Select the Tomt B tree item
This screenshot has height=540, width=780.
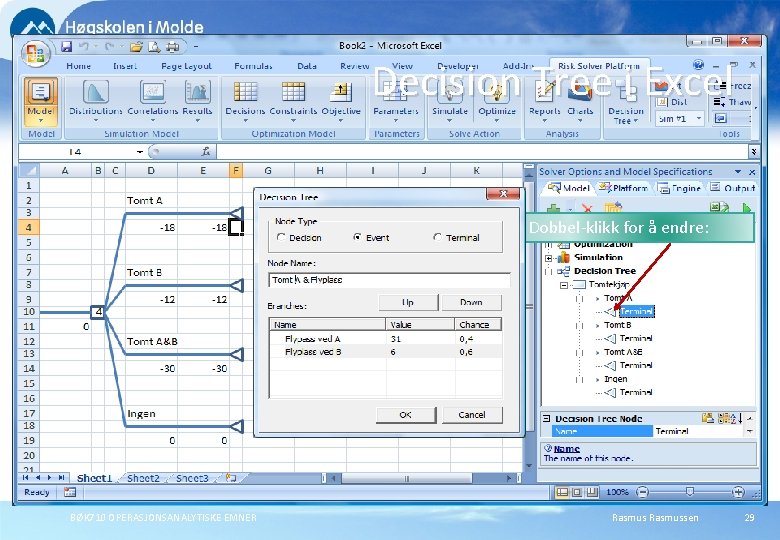coord(617,325)
